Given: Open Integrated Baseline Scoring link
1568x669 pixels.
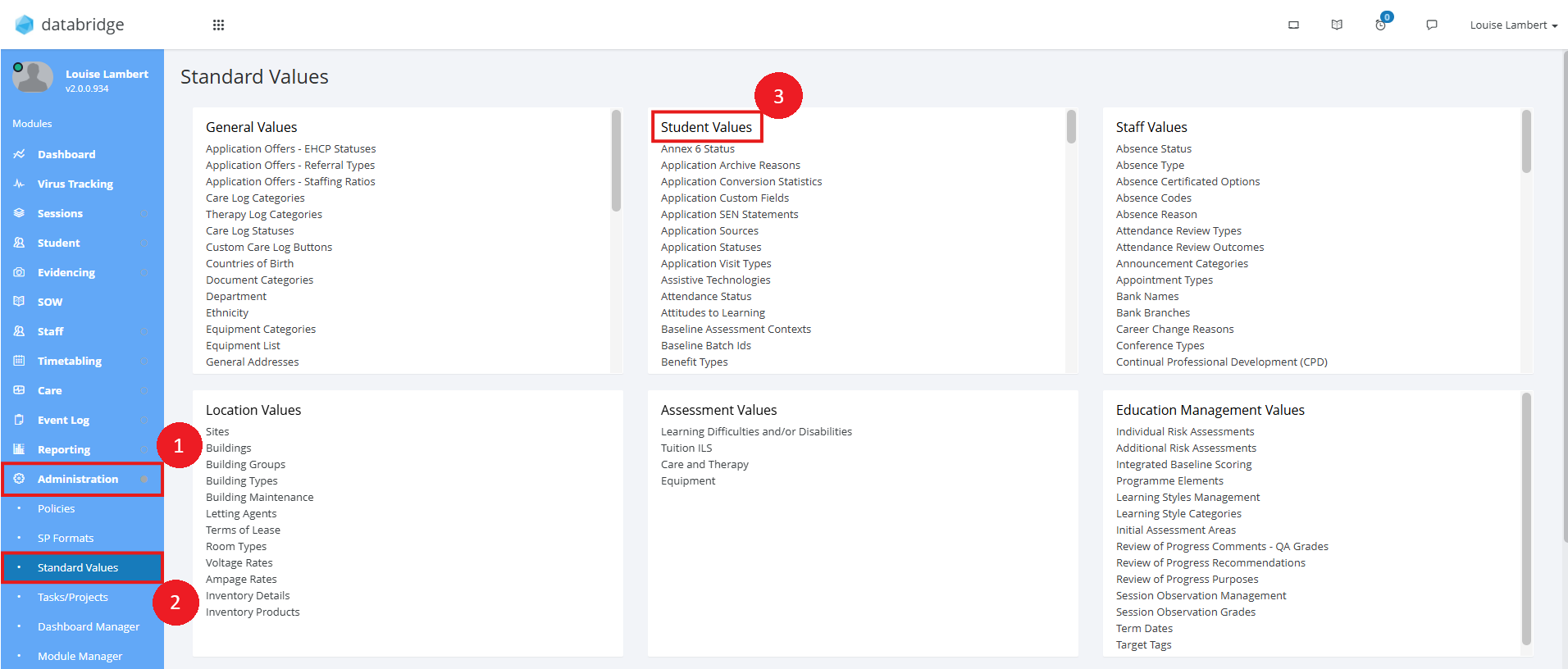Looking at the screenshot, I should [x=1184, y=464].
